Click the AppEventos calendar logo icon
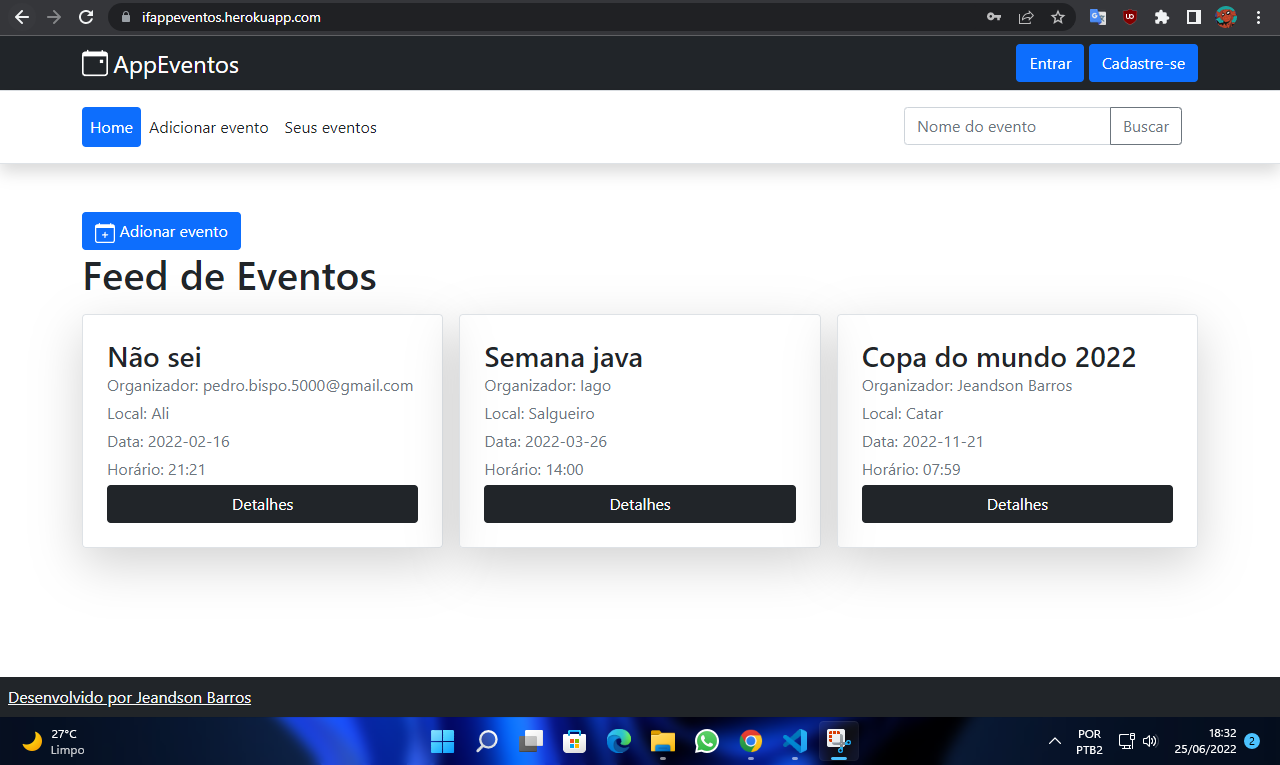This screenshot has height=765, width=1280. pos(95,63)
